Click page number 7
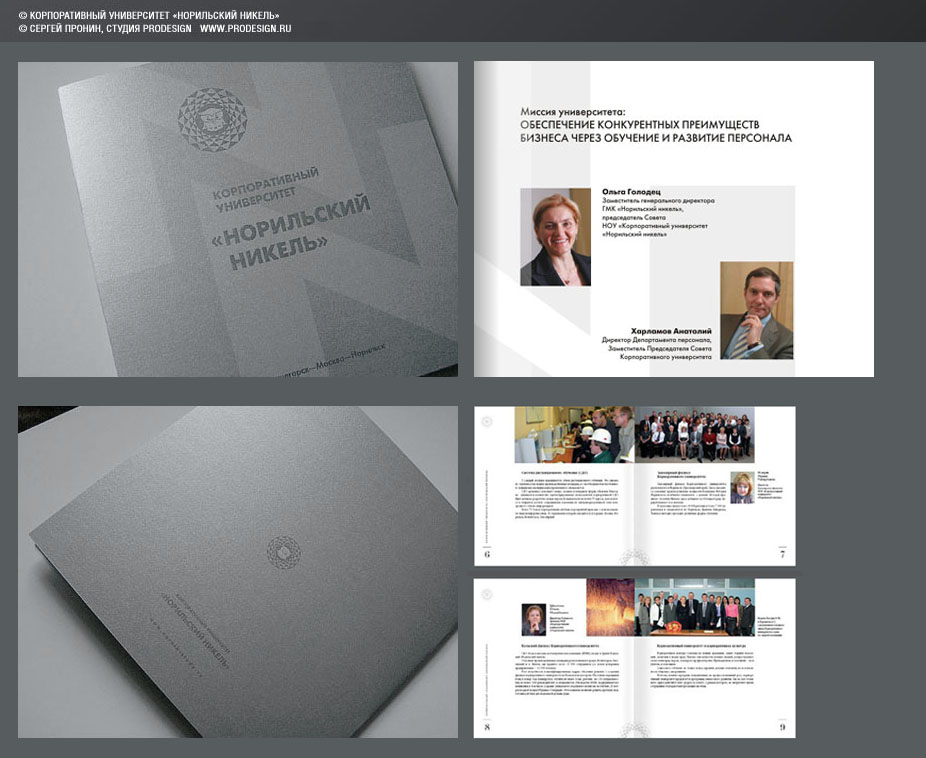 point(782,554)
